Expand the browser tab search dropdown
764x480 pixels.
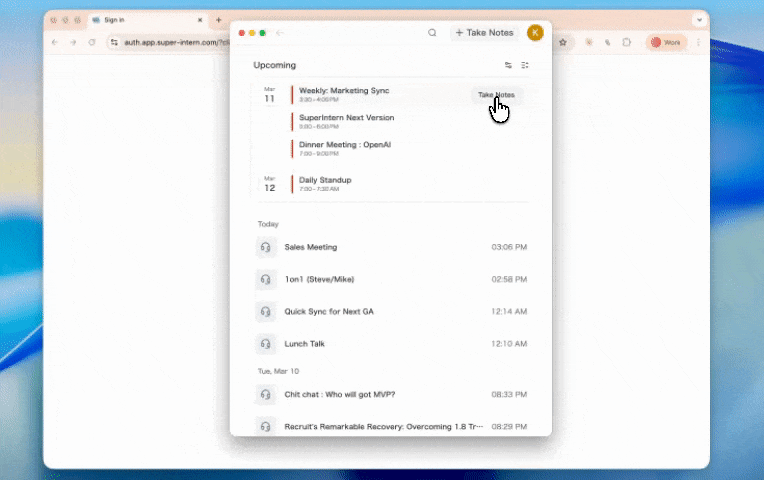point(699,20)
